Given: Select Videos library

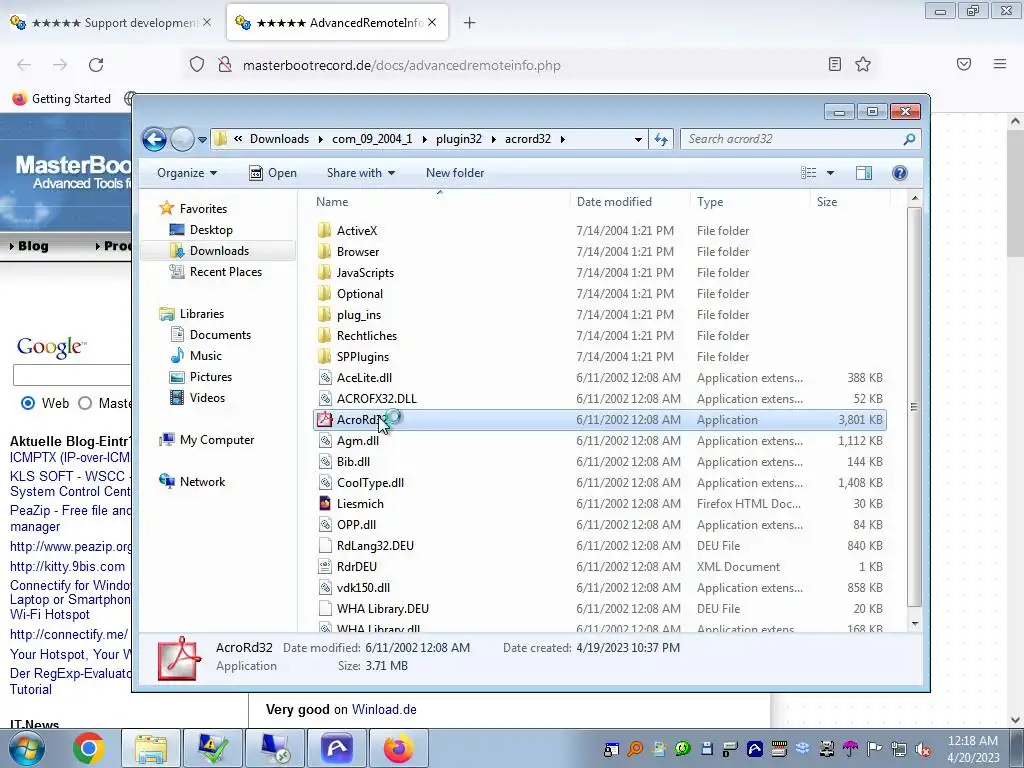Looking at the screenshot, I should click(x=207, y=397).
